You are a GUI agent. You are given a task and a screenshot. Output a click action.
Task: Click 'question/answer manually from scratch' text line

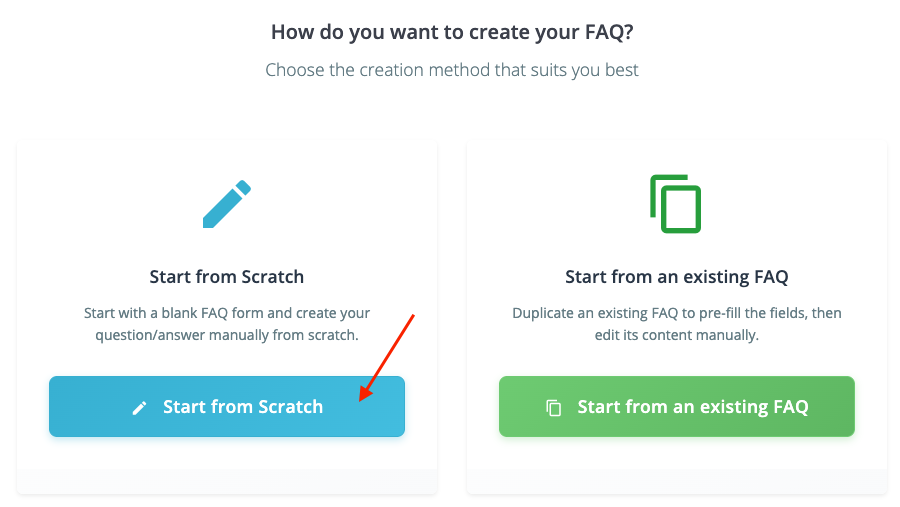point(226,335)
